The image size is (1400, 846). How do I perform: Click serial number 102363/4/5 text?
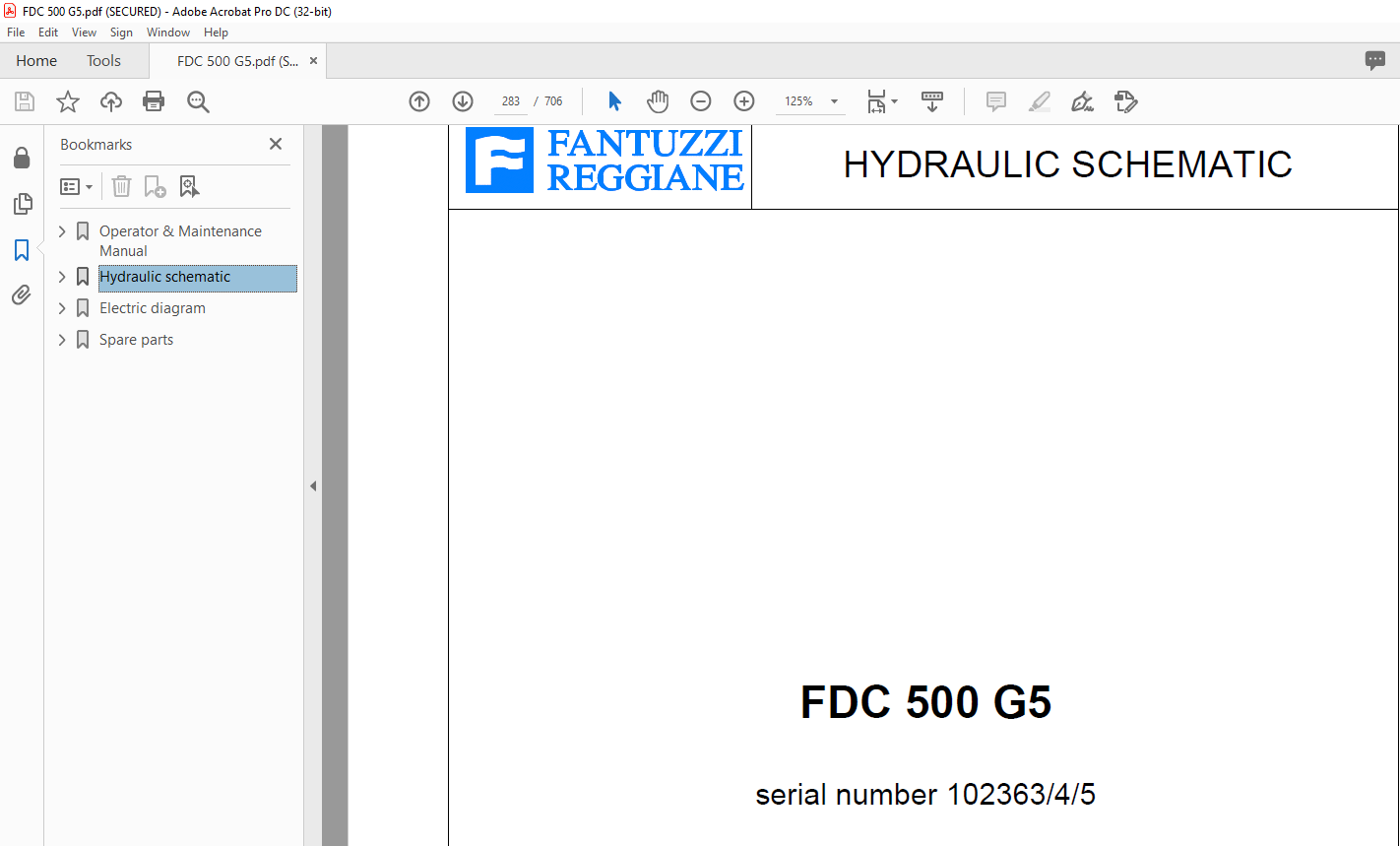[x=925, y=794]
